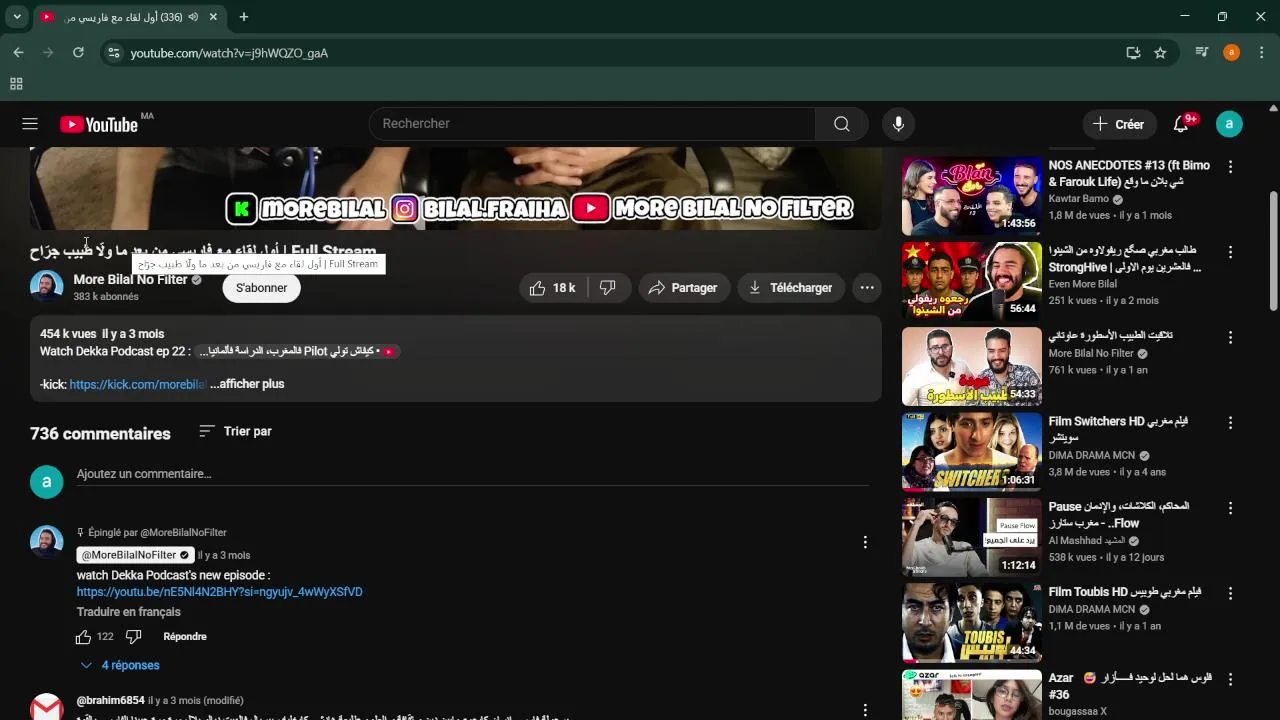The height and width of the screenshot is (720, 1280).
Task: Open the YouTube hamburger guide menu
Action: coord(30,124)
